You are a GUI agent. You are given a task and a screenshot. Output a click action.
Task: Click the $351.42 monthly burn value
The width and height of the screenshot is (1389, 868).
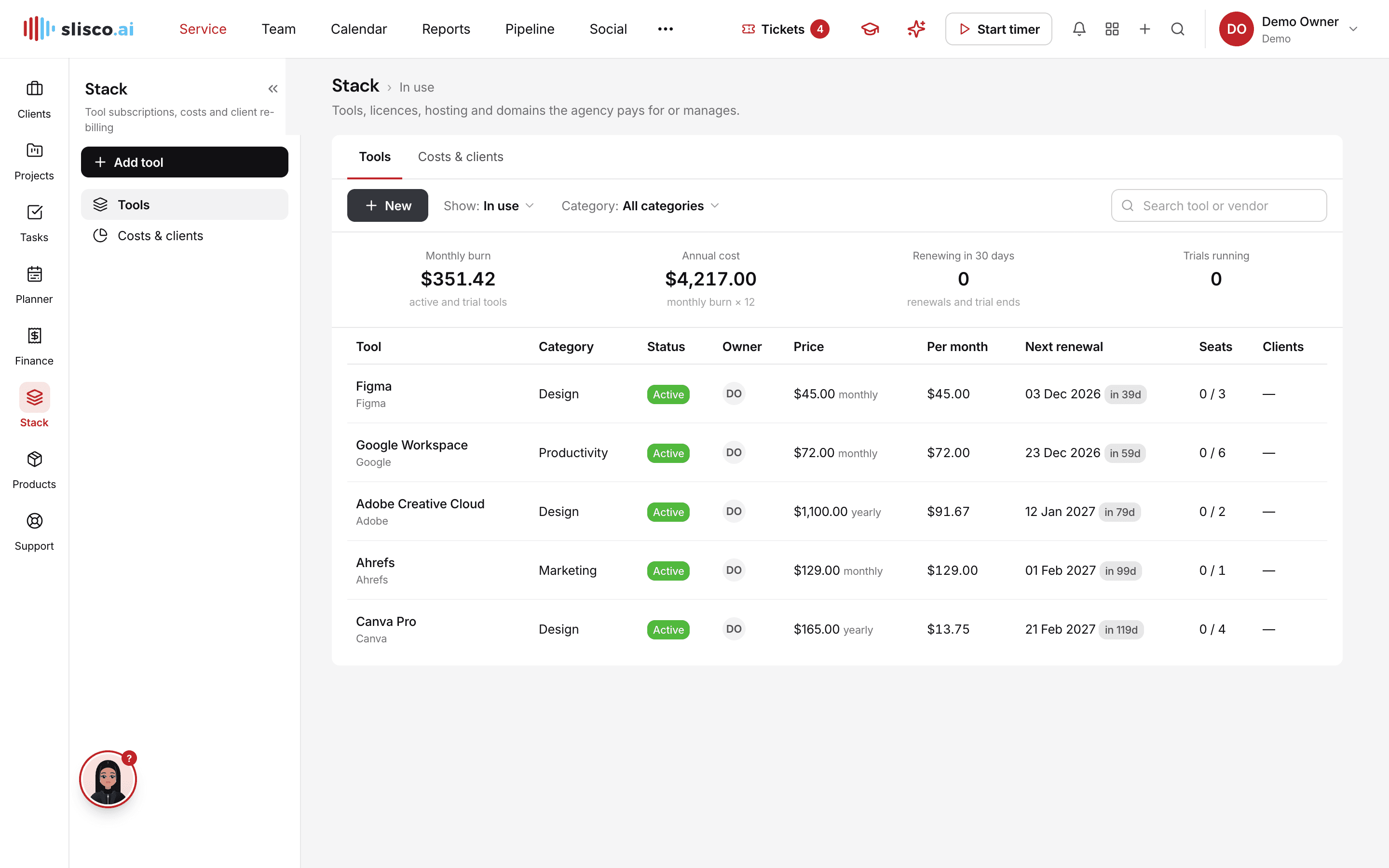coord(458,279)
